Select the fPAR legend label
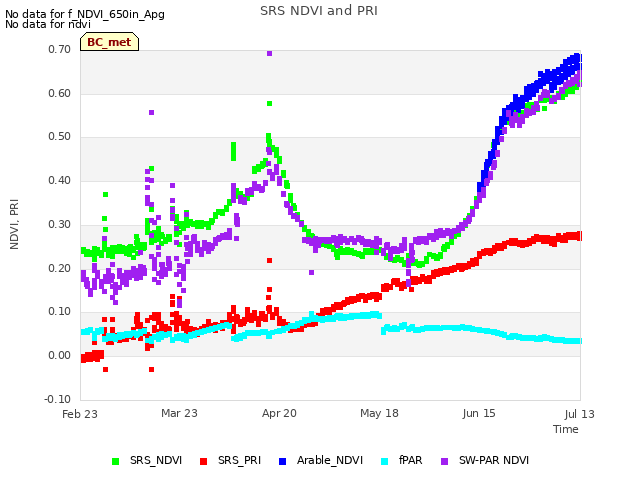This screenshot has height=480, width=640. pyautogui.click(x=411, y=460)
